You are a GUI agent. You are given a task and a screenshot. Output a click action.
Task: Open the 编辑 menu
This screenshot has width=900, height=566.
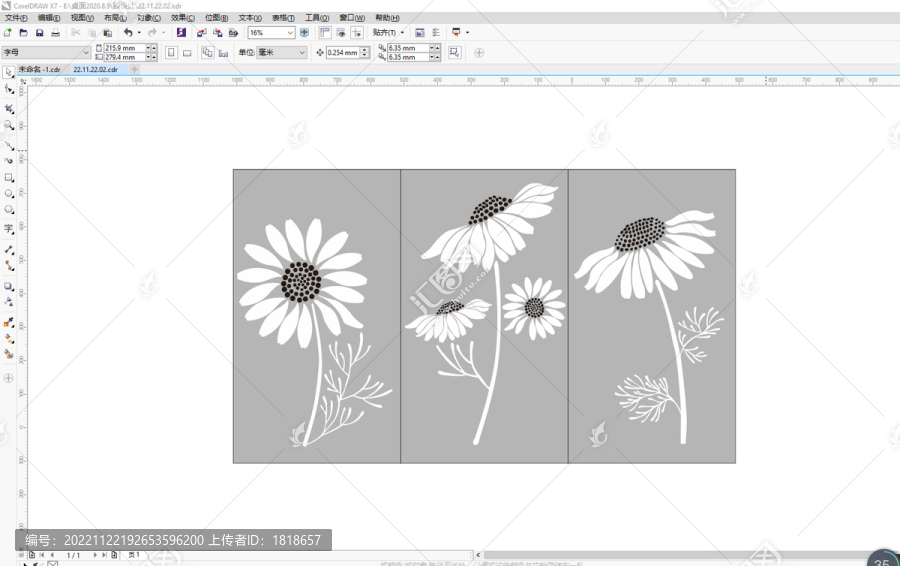coord(49,18)
